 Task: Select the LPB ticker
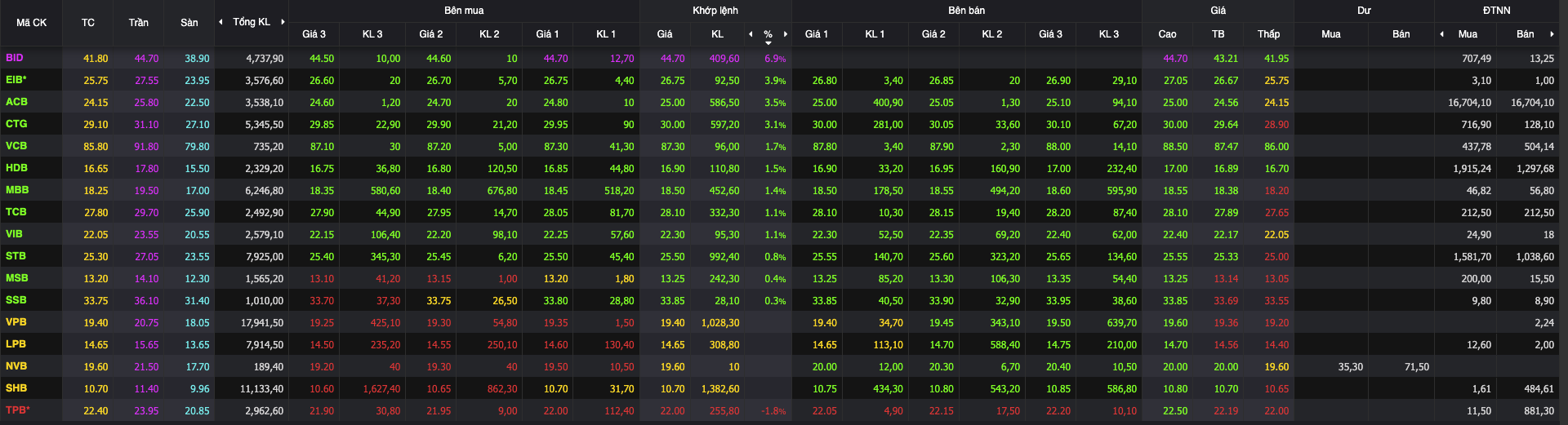[x=16, y=344]
